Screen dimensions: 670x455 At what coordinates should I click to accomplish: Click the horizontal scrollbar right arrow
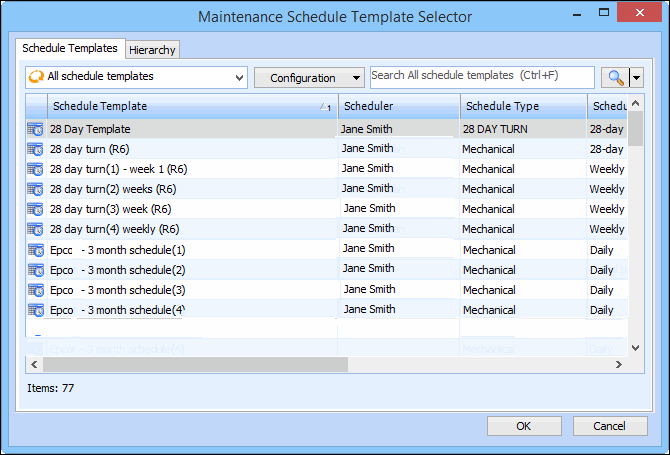point(618,363)
